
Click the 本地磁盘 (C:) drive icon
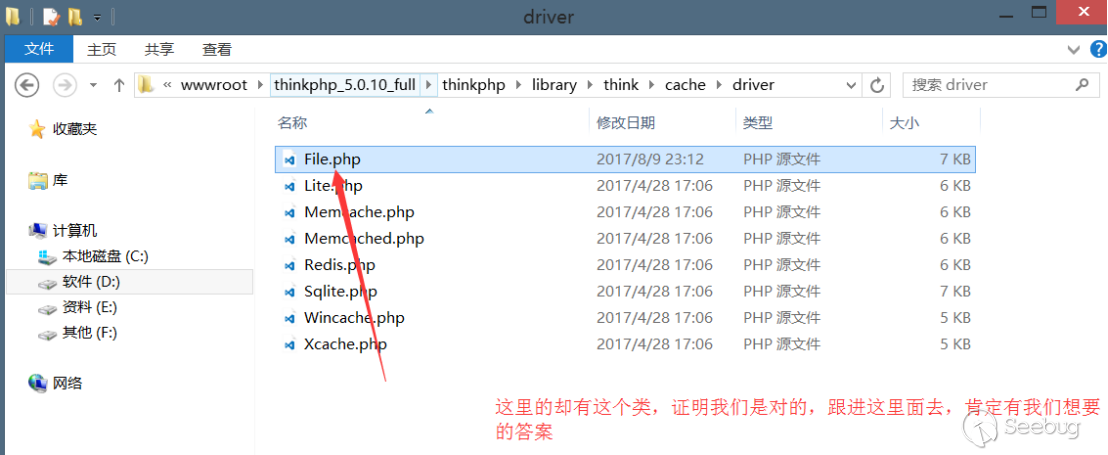coord(47,256)
